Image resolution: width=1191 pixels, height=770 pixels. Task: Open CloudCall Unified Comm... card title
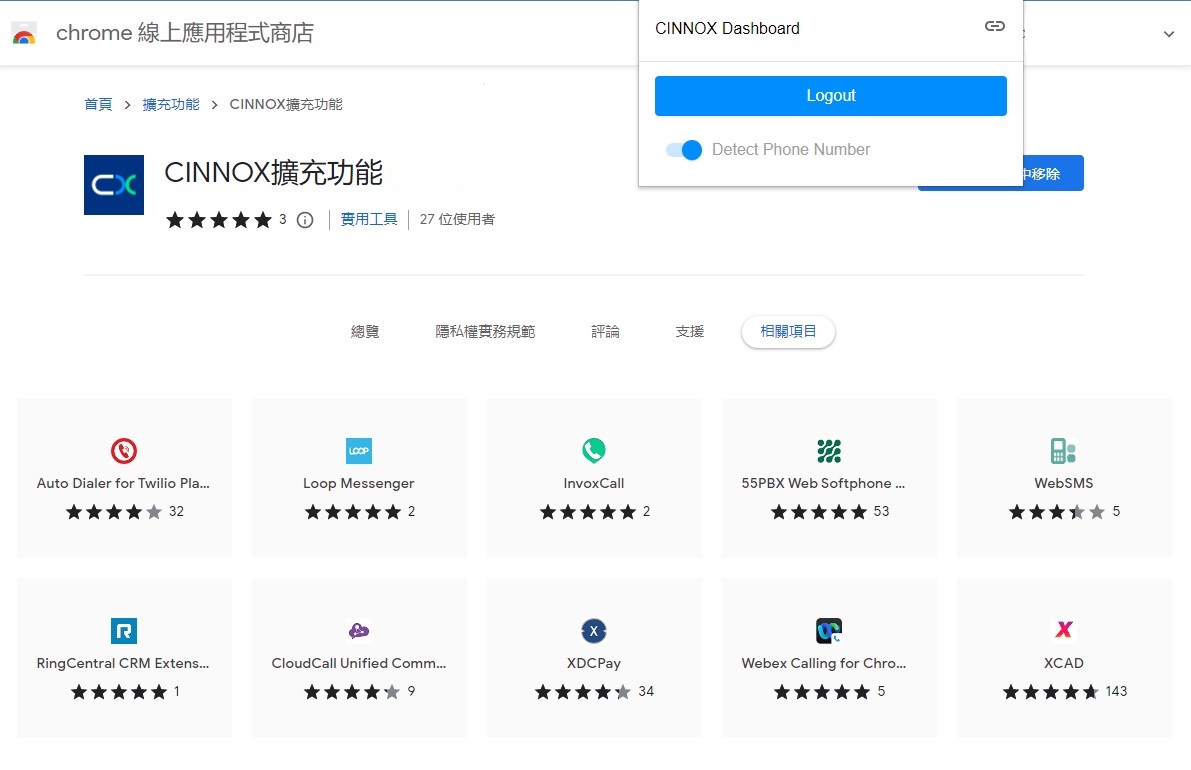coord(359,663)
